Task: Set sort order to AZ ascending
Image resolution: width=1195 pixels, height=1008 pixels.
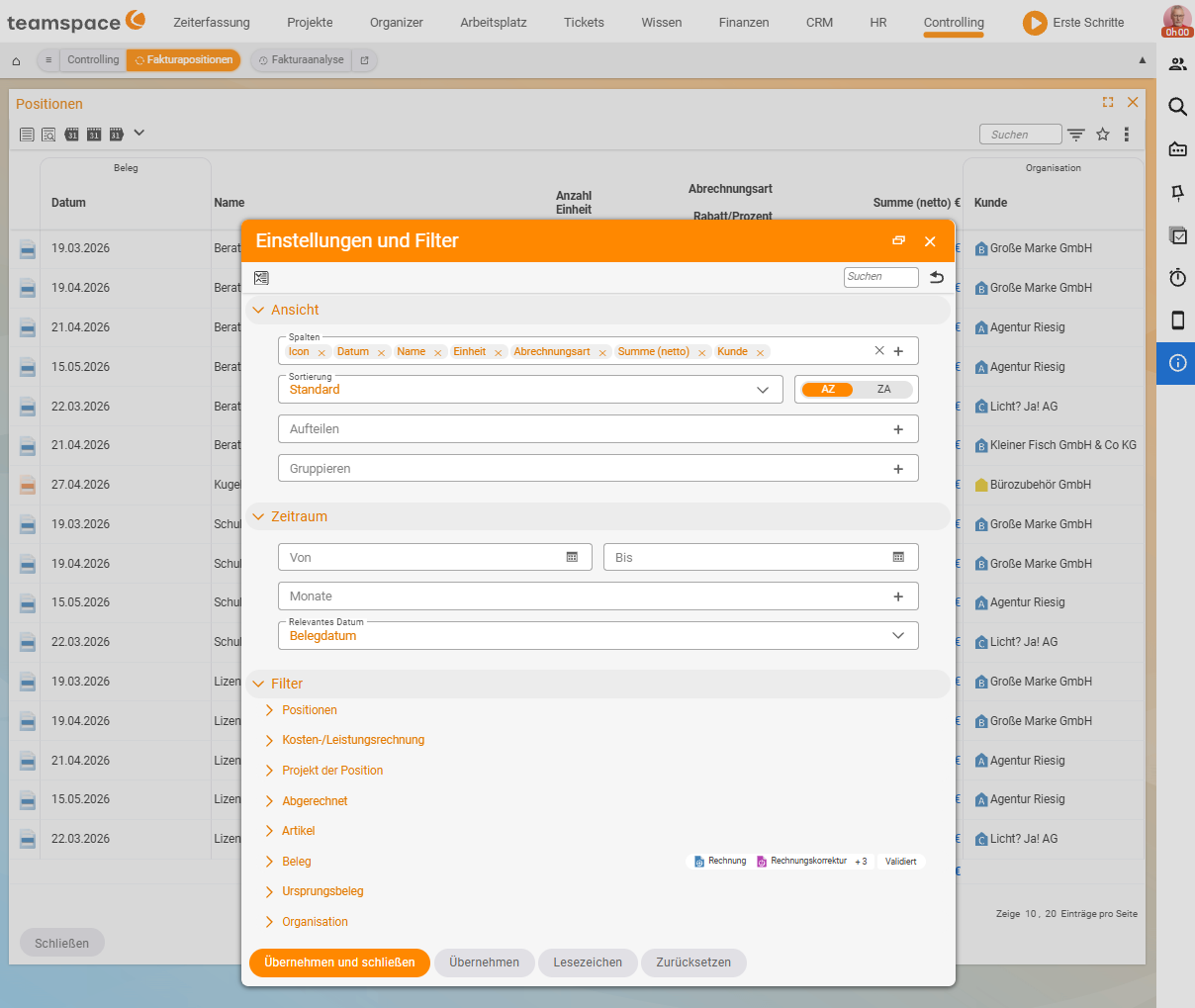Action: tap(828, 390)
